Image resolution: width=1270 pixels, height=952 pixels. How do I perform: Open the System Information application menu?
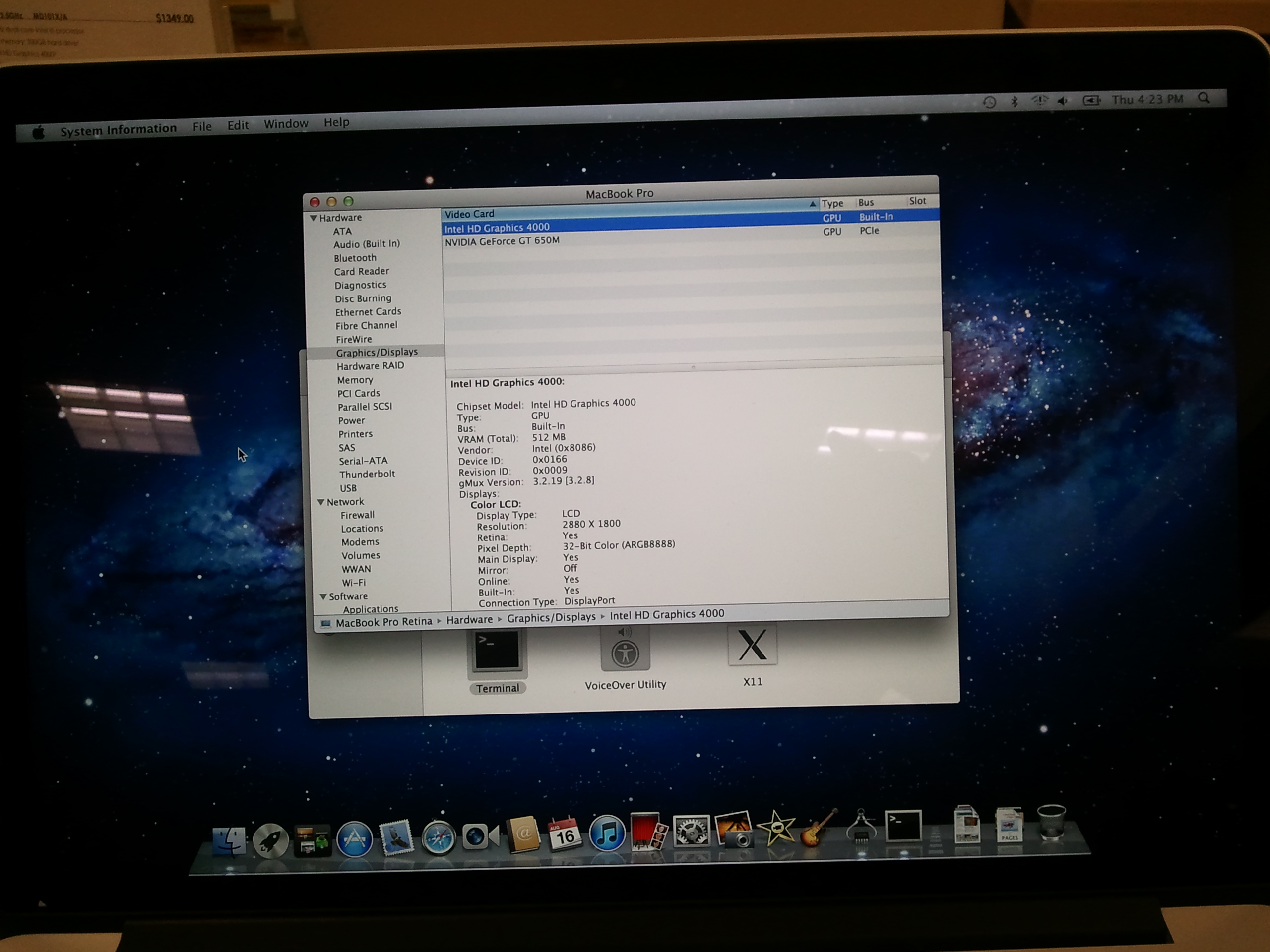118,129
